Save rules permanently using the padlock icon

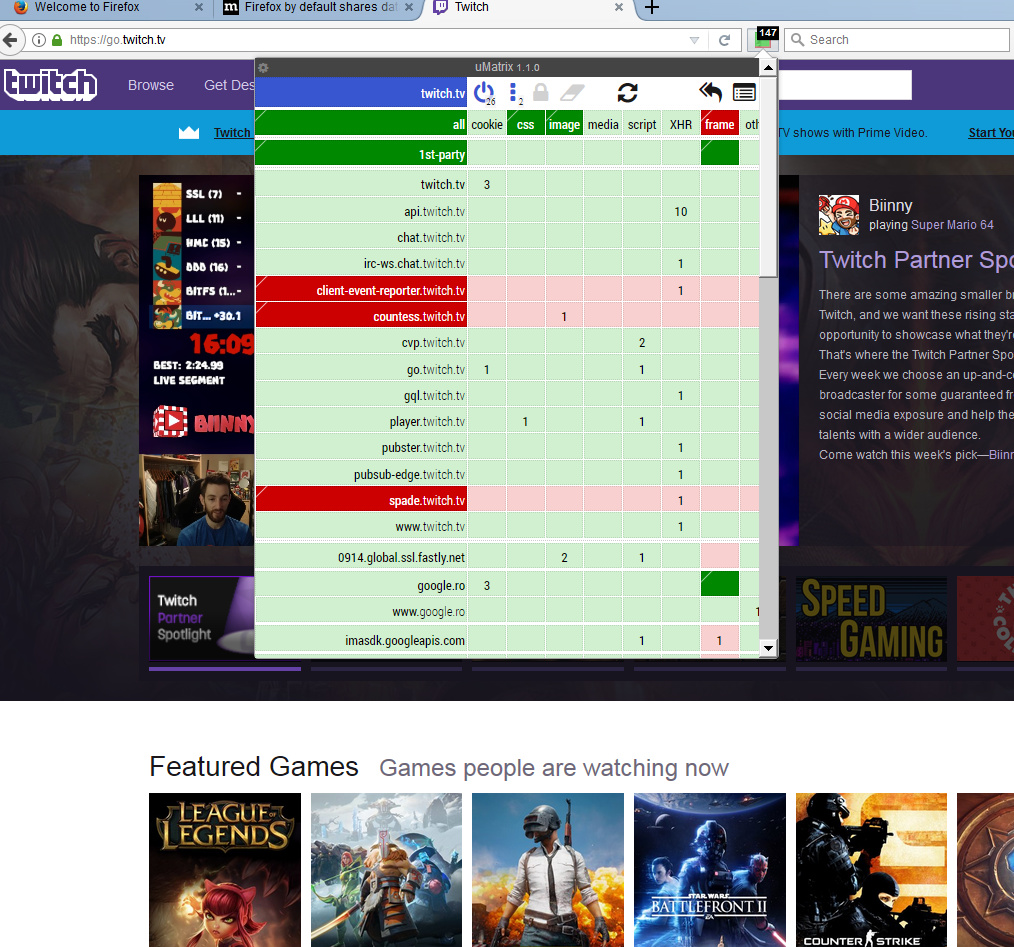tap(540, 92)
